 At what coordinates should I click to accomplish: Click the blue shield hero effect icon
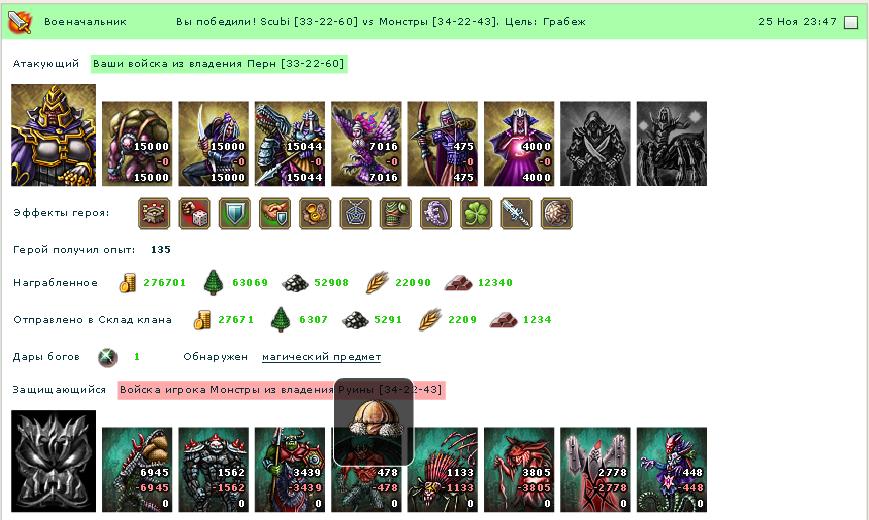234,213
